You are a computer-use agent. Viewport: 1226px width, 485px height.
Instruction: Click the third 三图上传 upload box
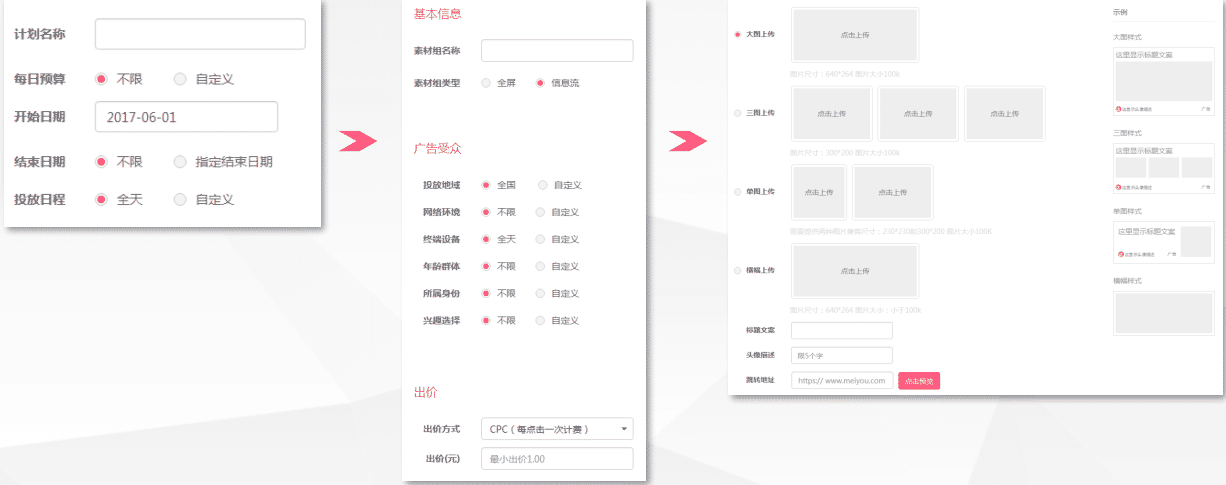pos(1004,113)
